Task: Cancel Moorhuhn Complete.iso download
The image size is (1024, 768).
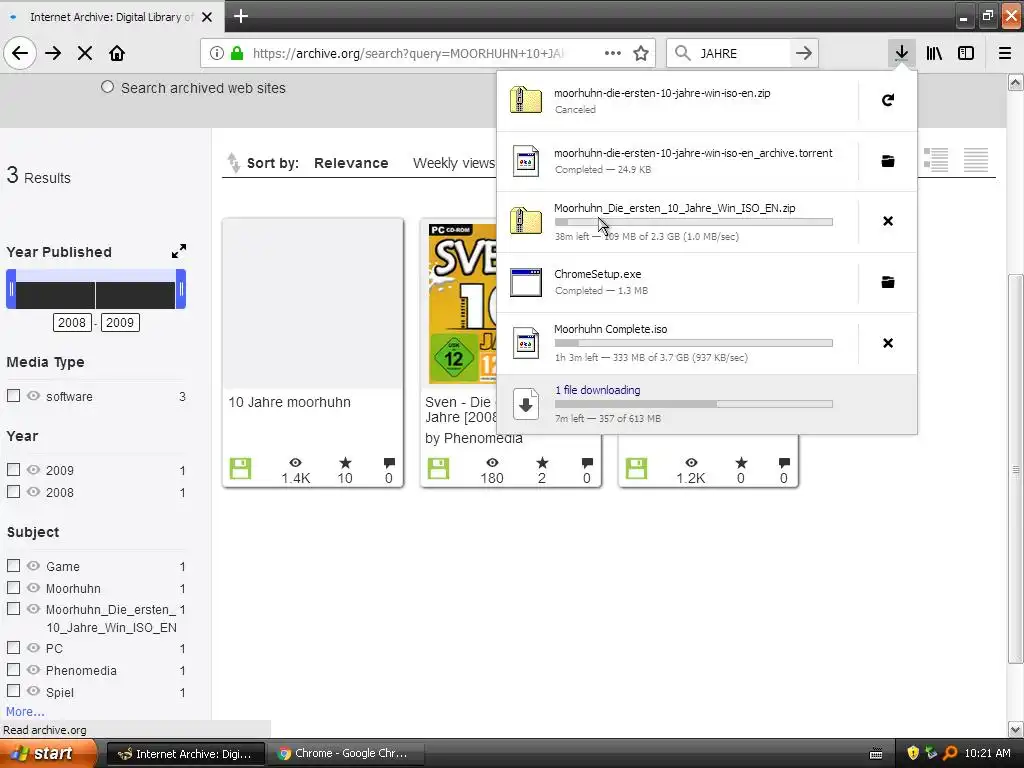Action: pyautogui.click(x=888, y=343)
